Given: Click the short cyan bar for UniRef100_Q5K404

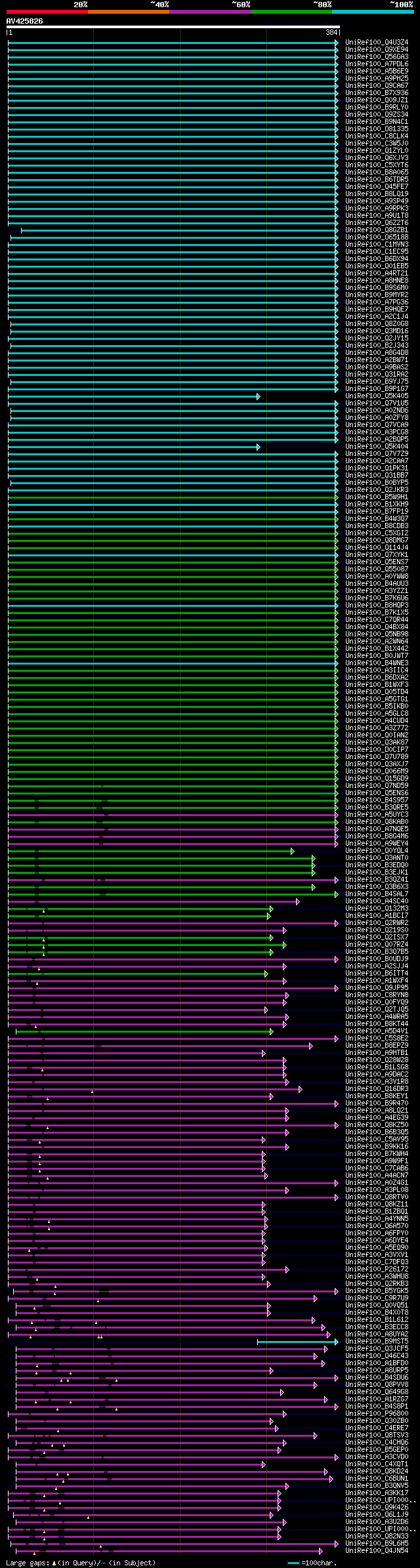Looking at the screenshot, I should 134,447.
